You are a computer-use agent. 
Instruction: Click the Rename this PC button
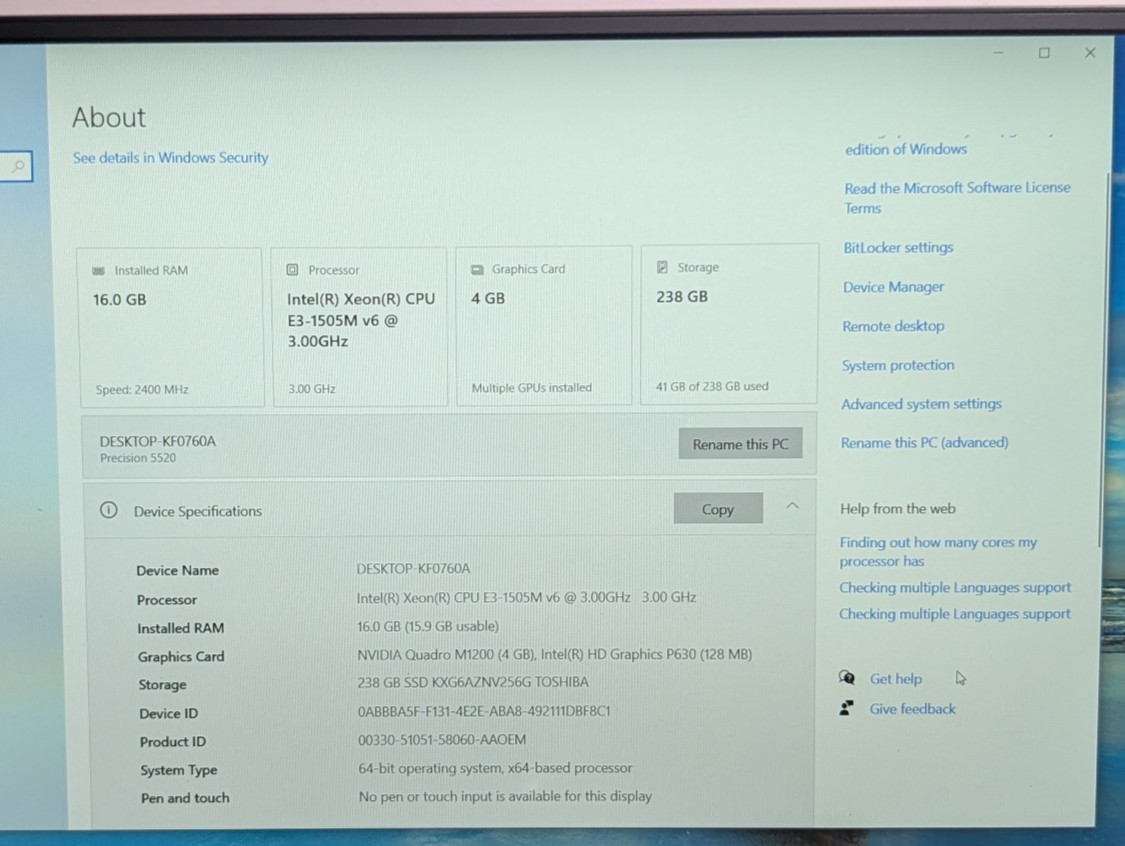point(740,444)
